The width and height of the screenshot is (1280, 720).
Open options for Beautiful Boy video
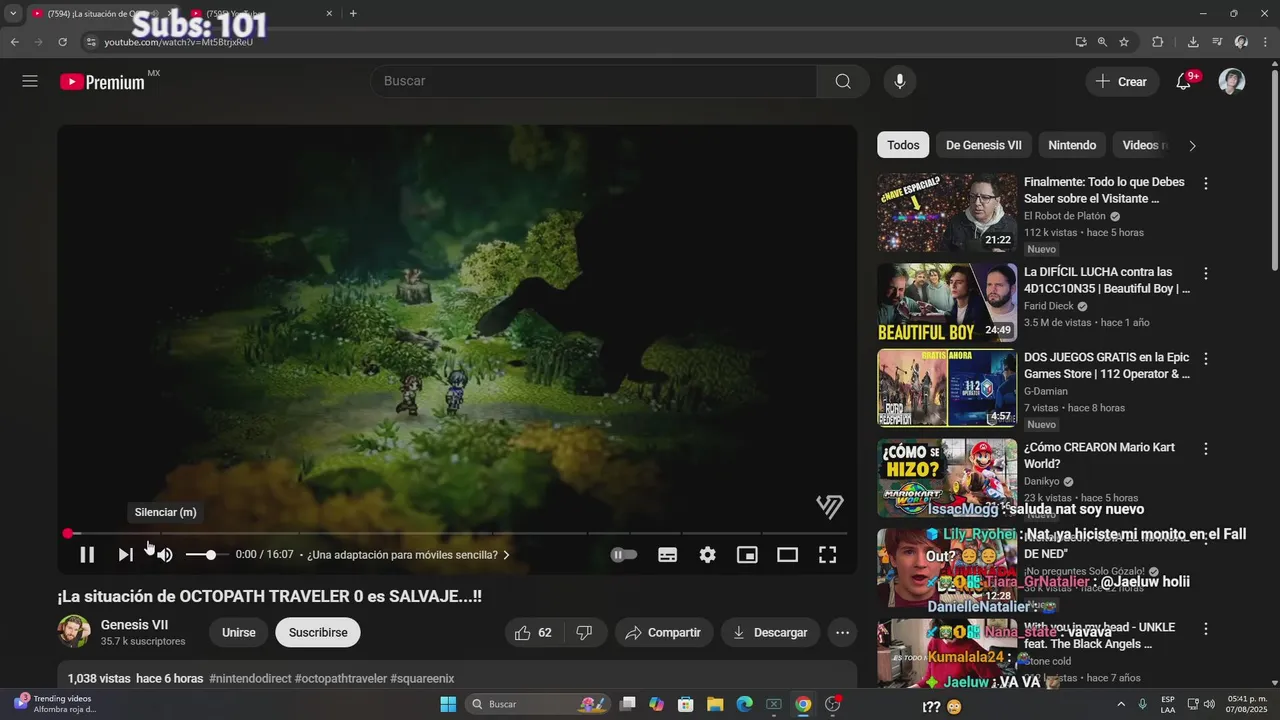[1206, 273]
